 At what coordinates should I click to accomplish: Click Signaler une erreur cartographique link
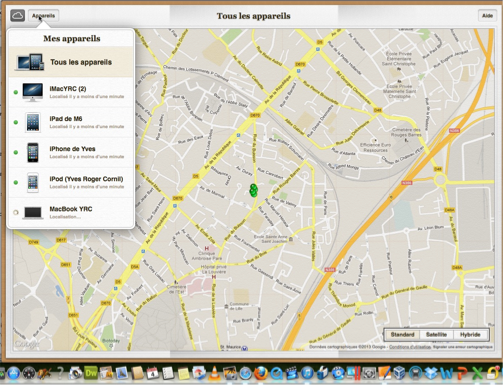pyautogui.click(x=463, y=347)
